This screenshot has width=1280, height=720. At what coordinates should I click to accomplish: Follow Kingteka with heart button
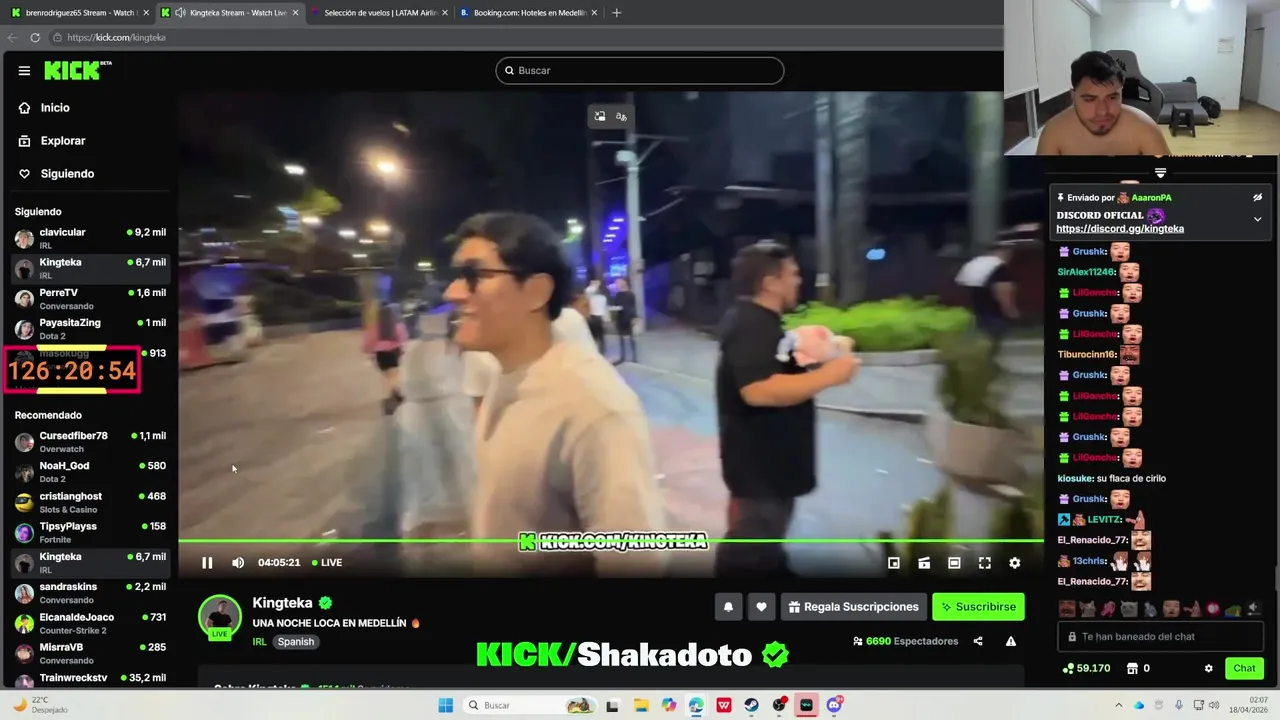(x=761, y=607)
